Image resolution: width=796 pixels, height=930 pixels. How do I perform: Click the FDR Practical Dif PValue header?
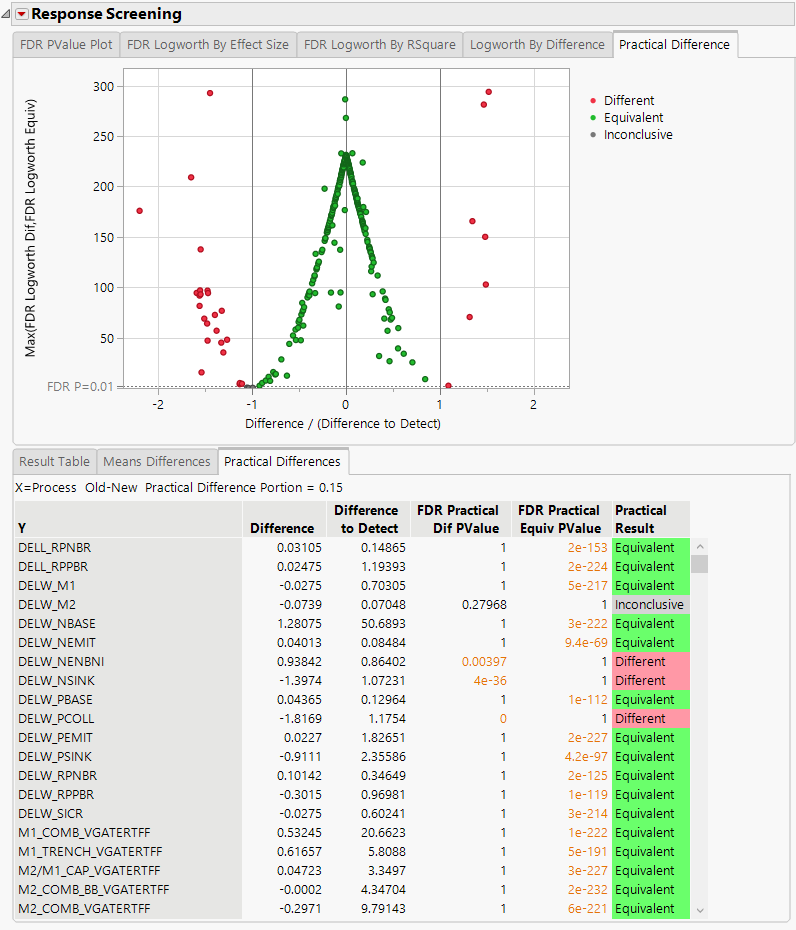click(x=461, y=519)
